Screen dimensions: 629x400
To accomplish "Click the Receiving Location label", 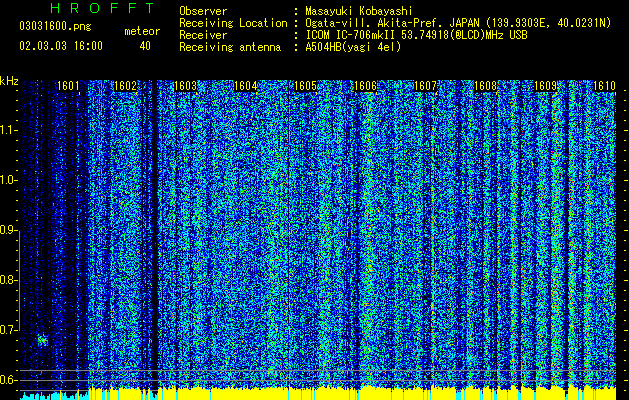I will [x=233, y=23].
